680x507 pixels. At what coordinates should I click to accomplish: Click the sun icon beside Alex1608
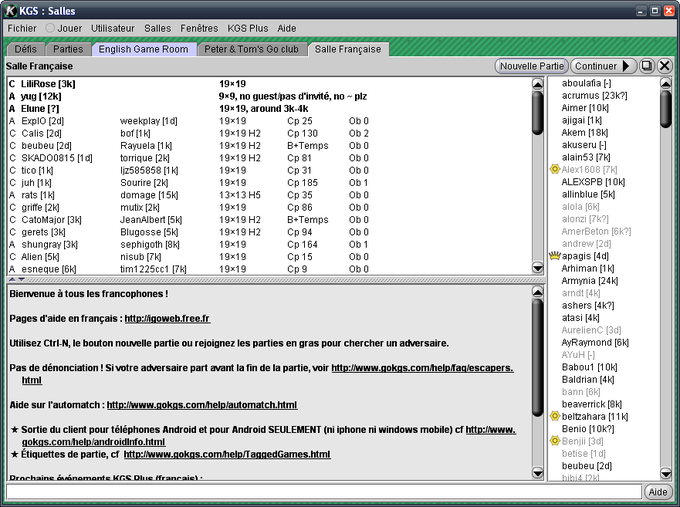555,169
